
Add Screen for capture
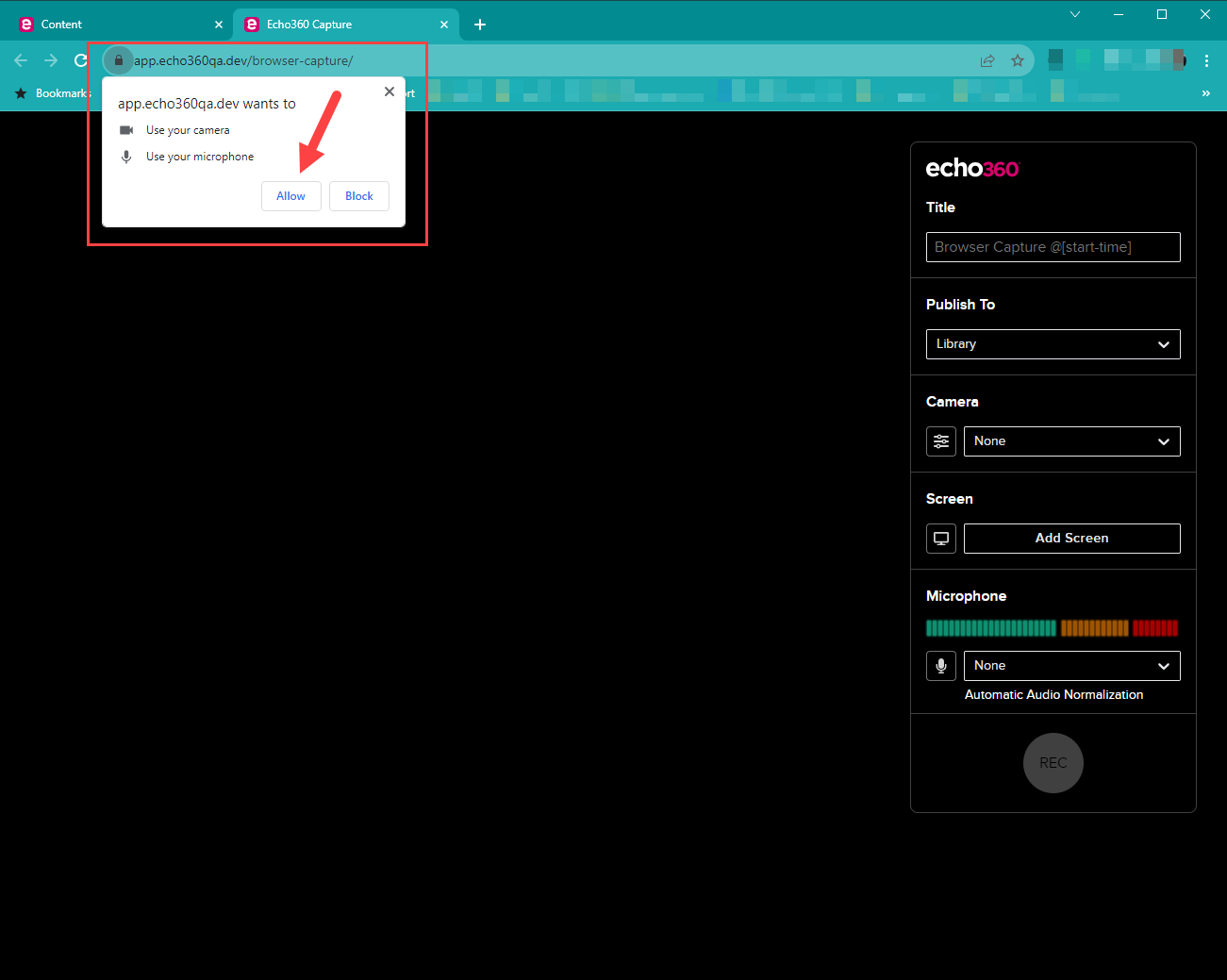point(1071,539)
